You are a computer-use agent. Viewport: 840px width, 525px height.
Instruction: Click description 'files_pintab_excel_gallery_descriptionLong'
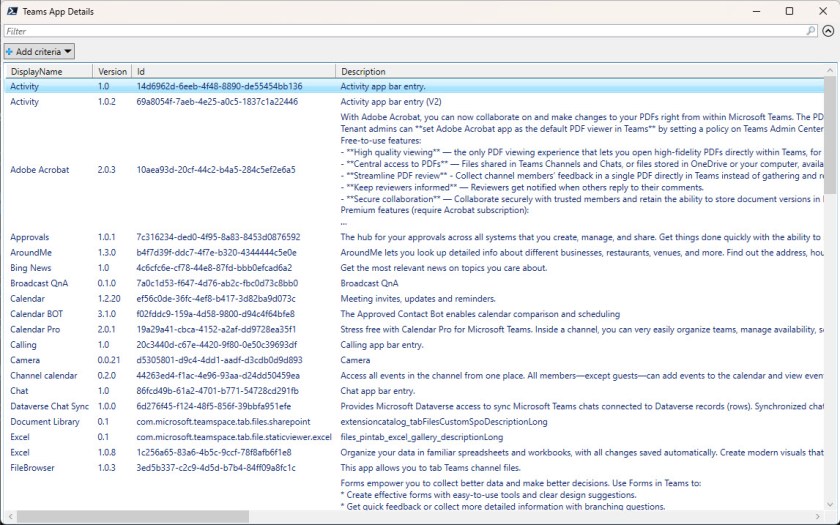(422, 437)
